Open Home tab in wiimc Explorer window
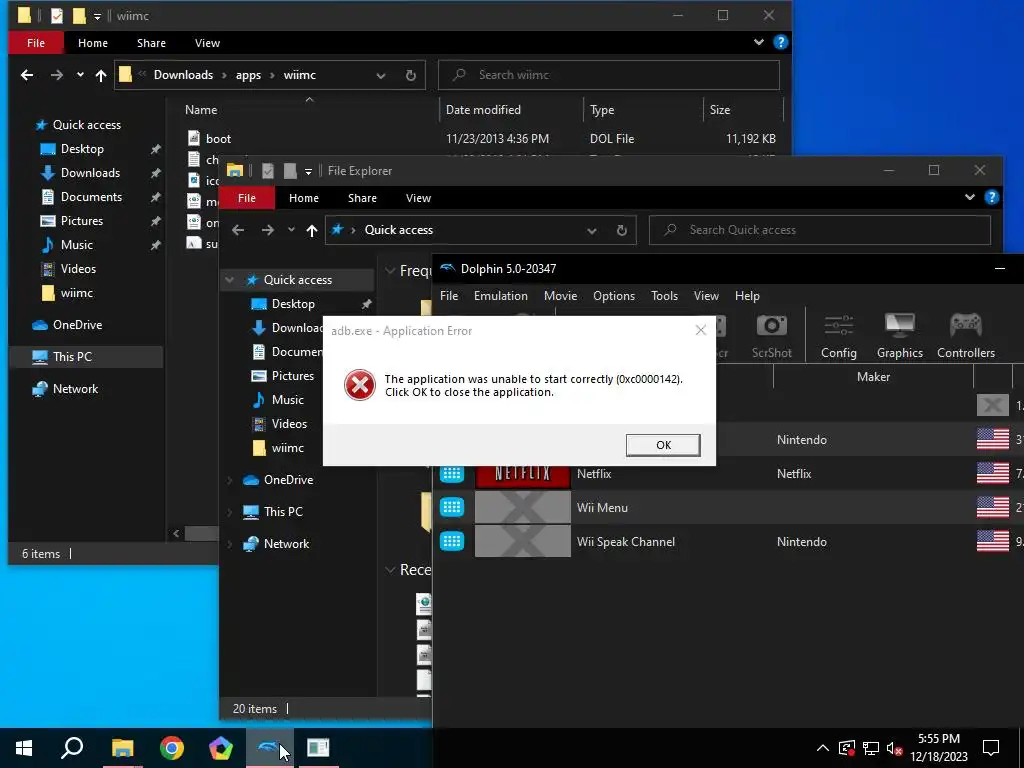This screenshot has height=768, width=1024. coord(93,43)
